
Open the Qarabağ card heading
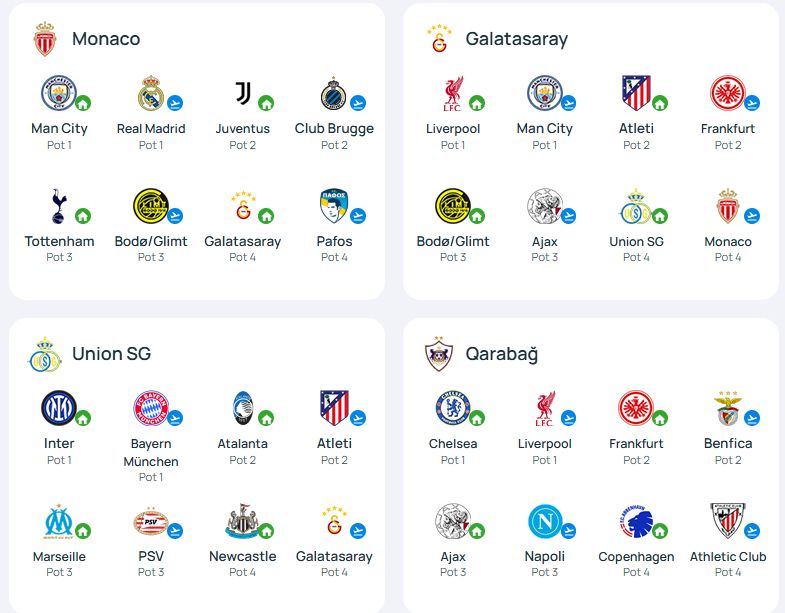[501, 354]
